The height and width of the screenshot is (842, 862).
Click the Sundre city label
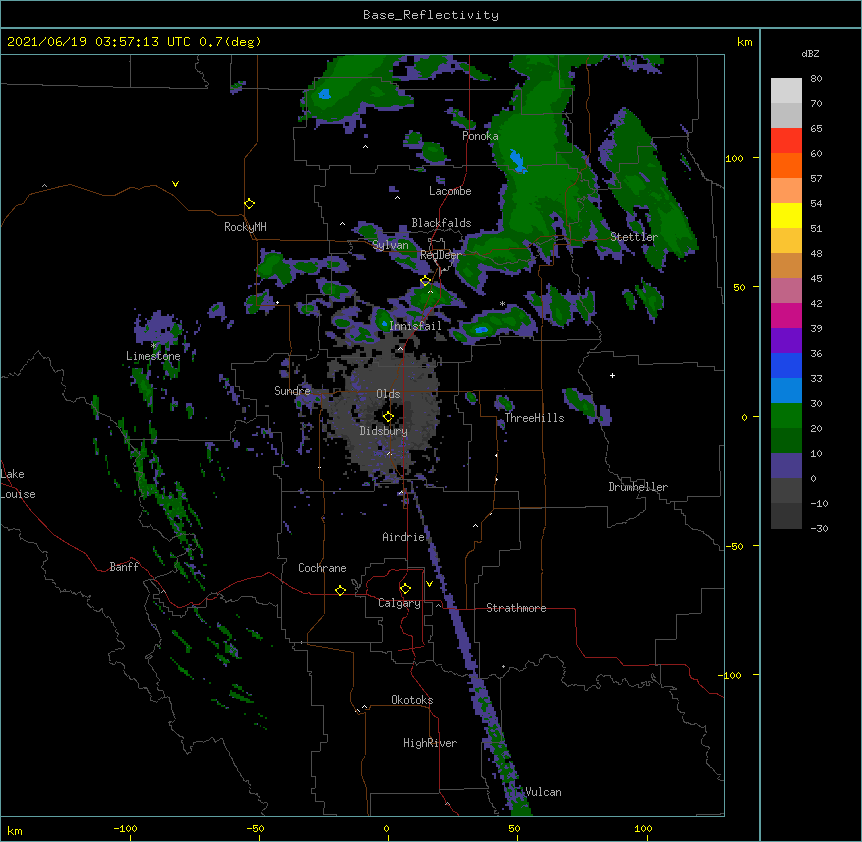(x=292, y=391)
